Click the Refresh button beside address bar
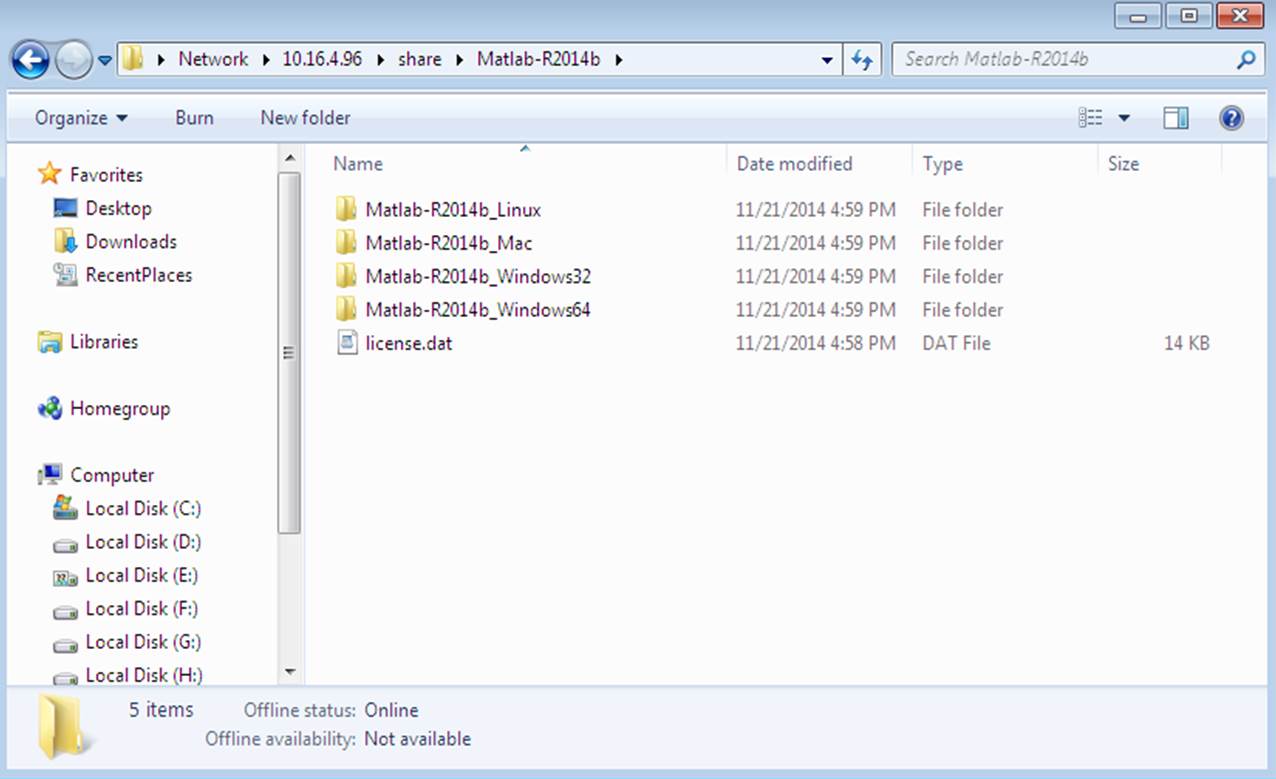Viewport: 1276px width, 779px height. (x=862, y=60)
